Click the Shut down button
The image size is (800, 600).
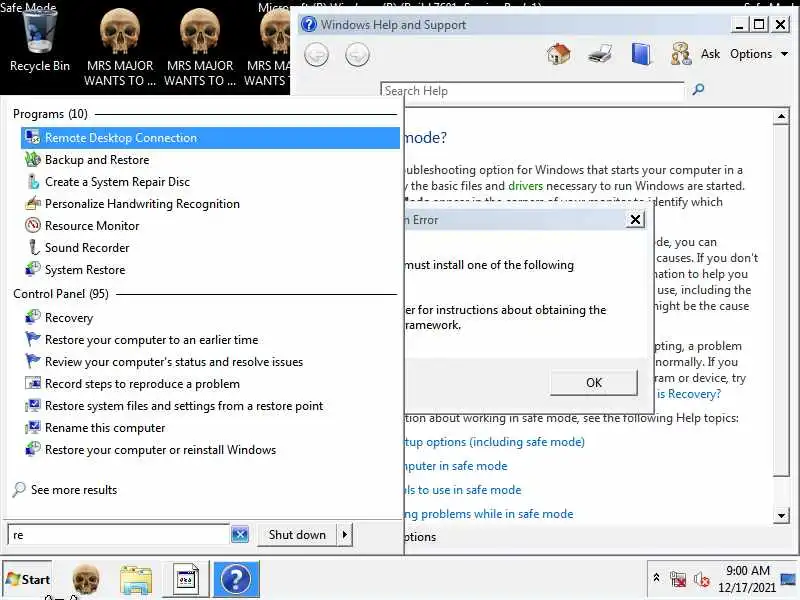(297, 535)
